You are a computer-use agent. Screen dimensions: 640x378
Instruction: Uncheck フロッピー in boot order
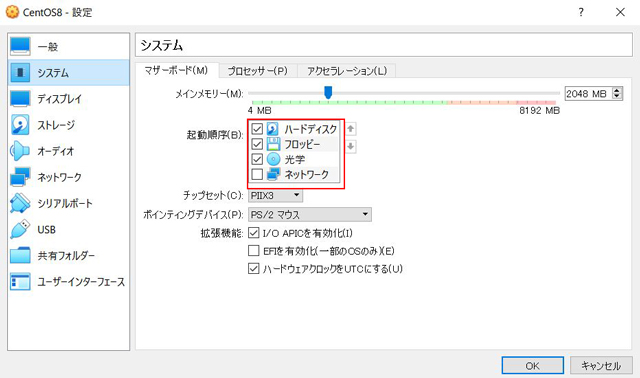257,144
